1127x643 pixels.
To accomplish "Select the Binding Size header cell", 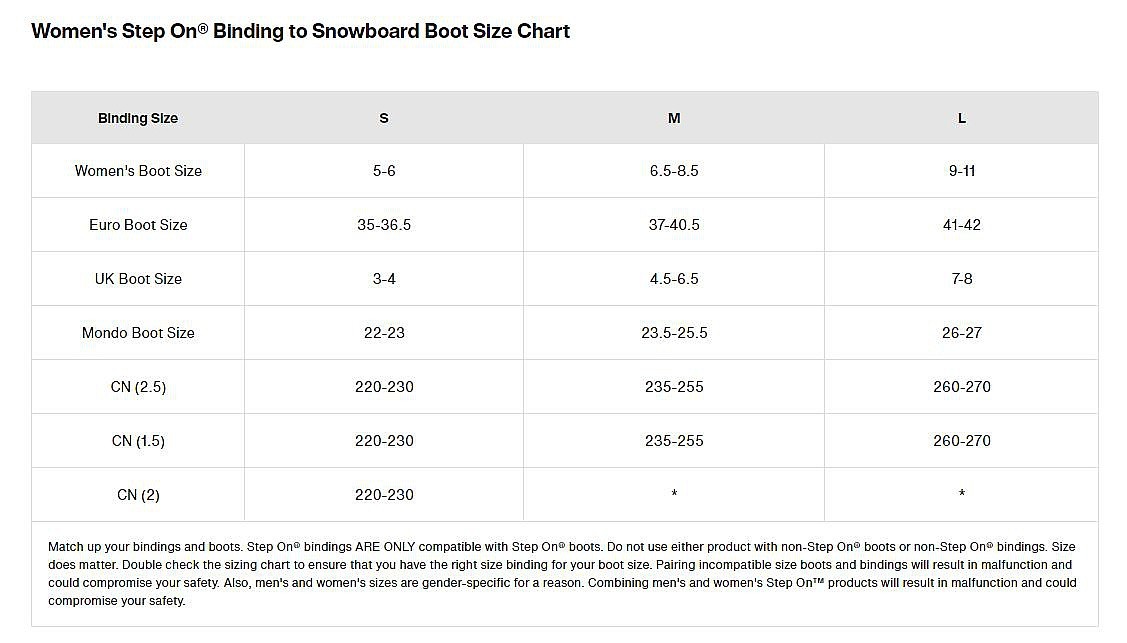I will [x=138, y=118].
